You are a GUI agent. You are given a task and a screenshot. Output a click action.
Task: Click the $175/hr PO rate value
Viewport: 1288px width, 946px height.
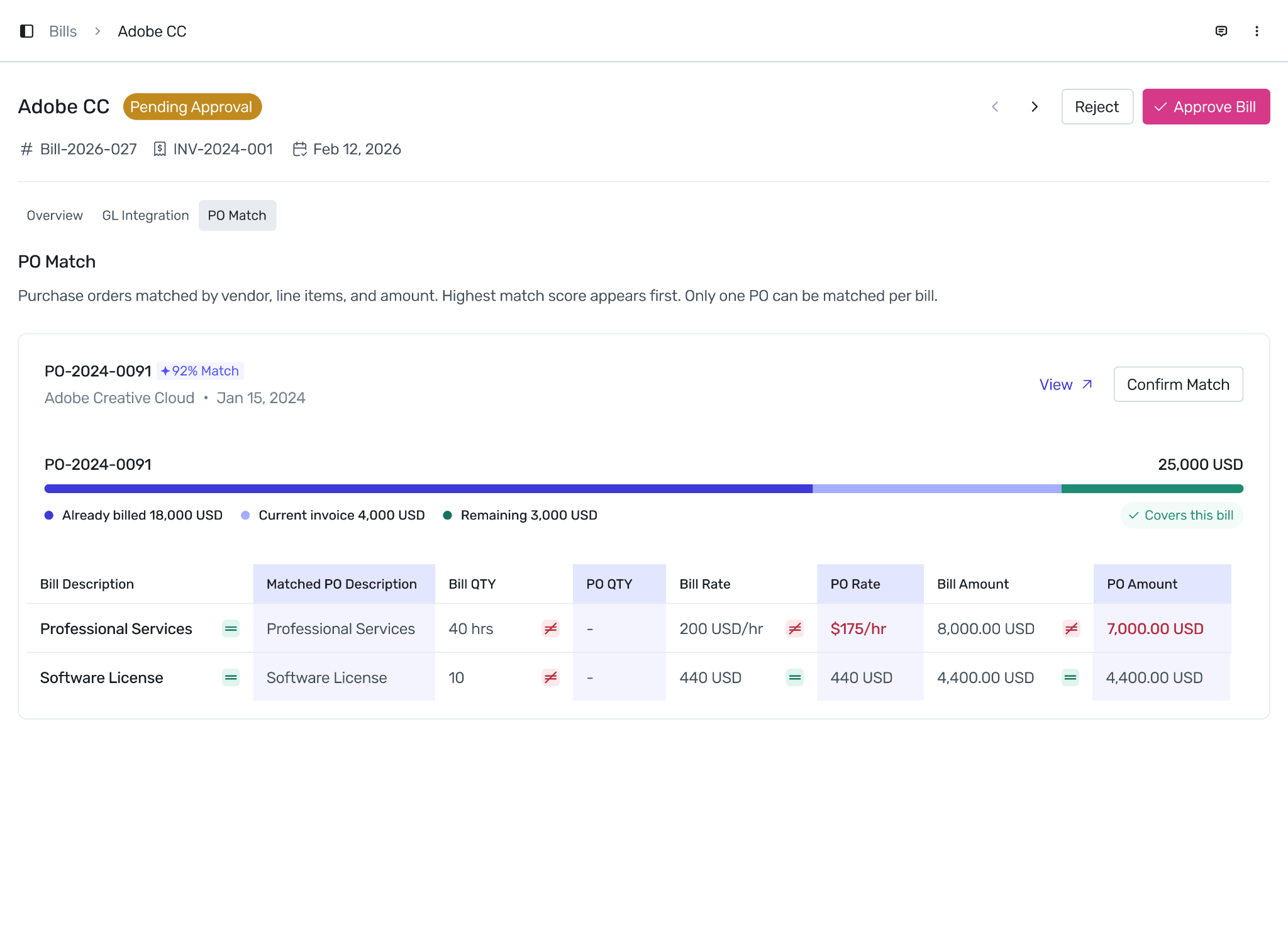(x=858, y=628)
